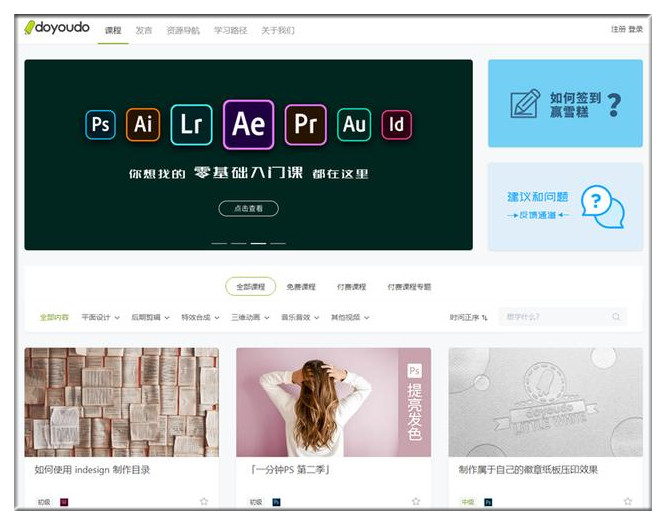Select the 付费课程 filter
666x525 pixels.
(351, 287)
